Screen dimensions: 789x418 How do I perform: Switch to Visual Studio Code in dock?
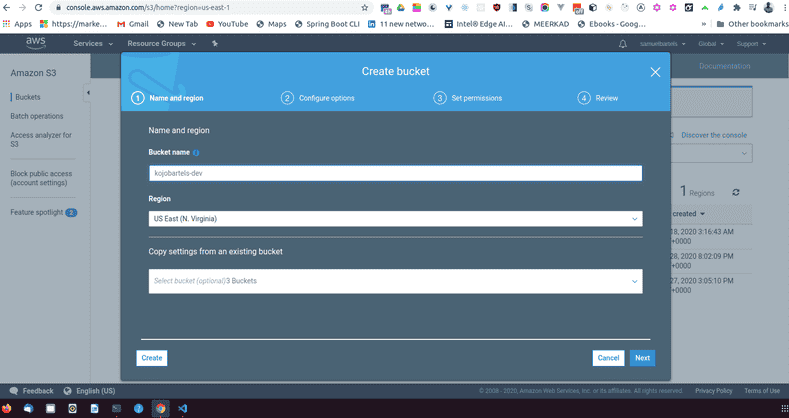click(x=182, y=408)
